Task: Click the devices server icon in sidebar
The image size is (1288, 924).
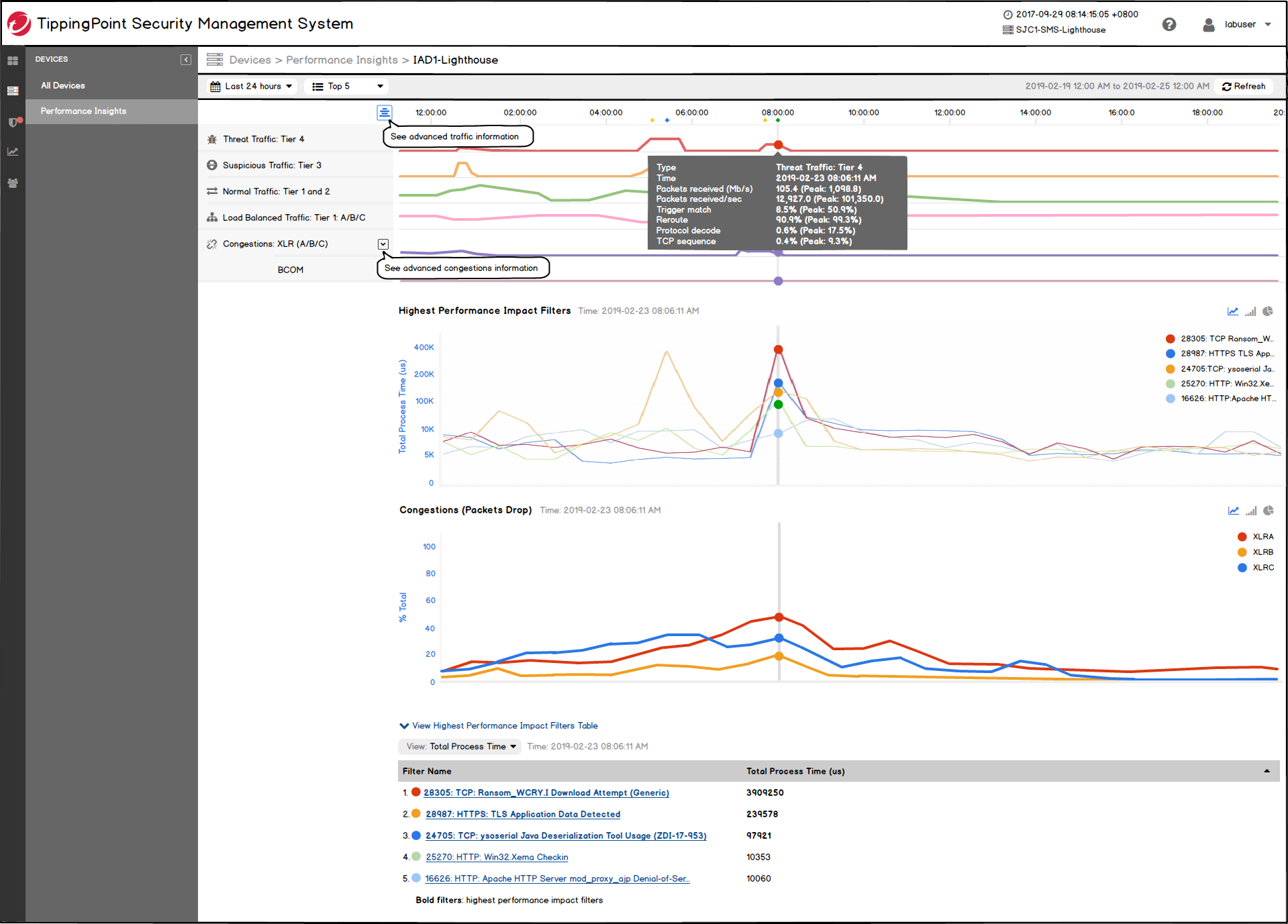Action: (x=13, y=91)
